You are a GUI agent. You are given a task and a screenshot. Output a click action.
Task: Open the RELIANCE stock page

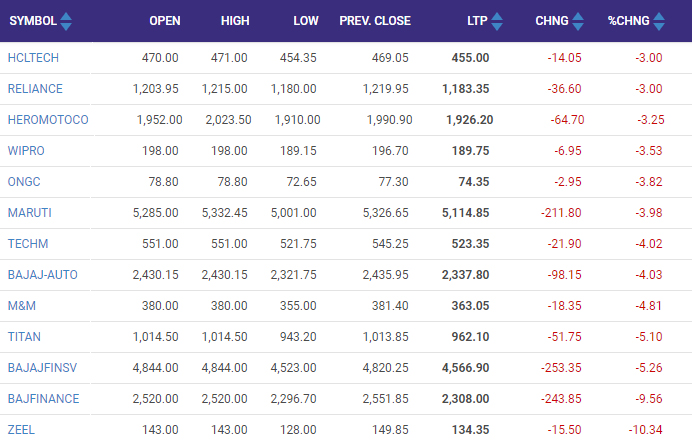(35, 89)
